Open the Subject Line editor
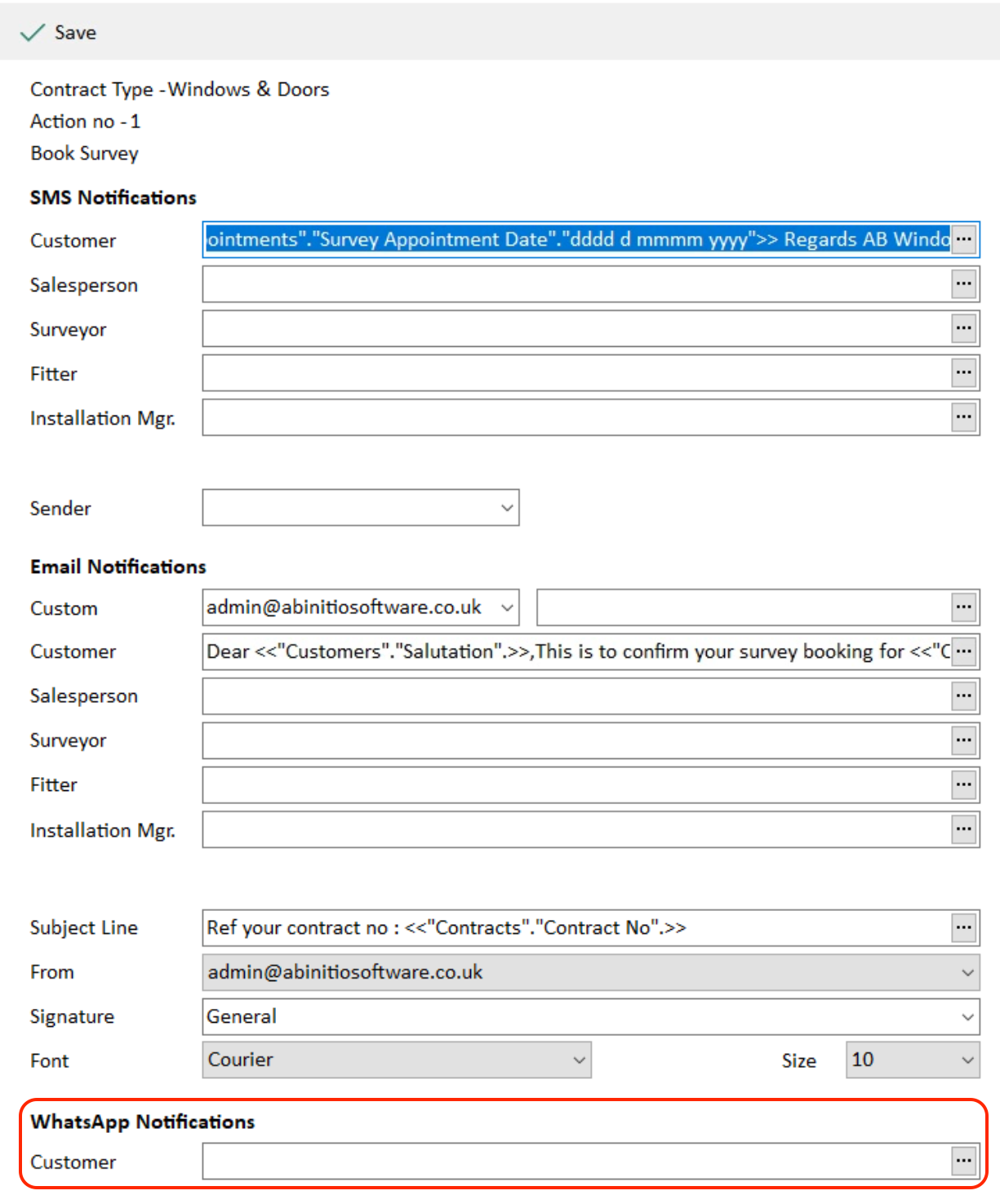This screenshot has height=1204, width=1000. 963,927
